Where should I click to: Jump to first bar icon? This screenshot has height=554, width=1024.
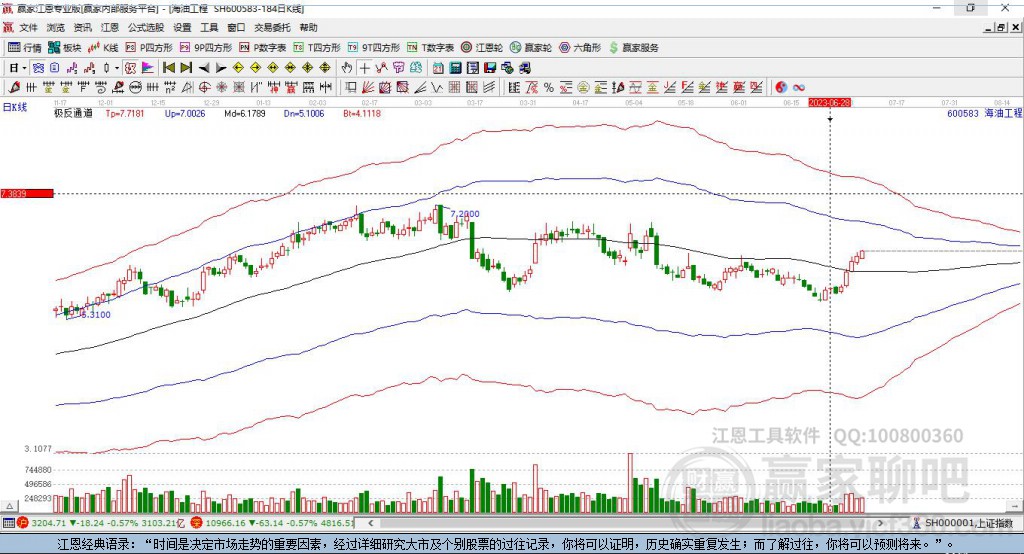[x=168, y=68]
